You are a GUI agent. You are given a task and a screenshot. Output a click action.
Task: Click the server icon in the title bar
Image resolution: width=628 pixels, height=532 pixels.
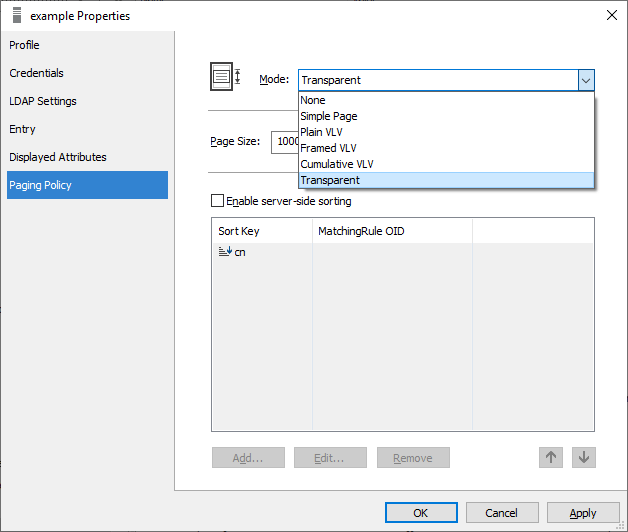(x=16, y=16)
